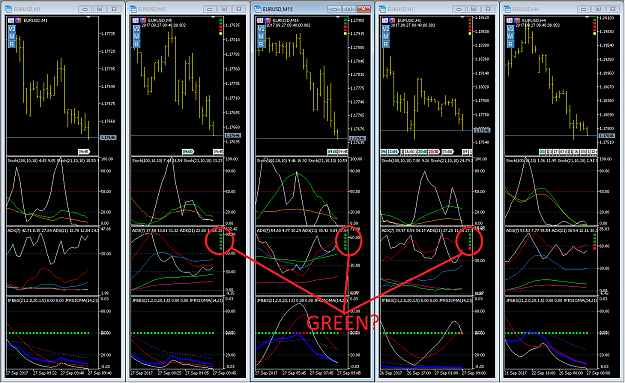Click the current price label on the H4 price axis

(x=607, y=136)
